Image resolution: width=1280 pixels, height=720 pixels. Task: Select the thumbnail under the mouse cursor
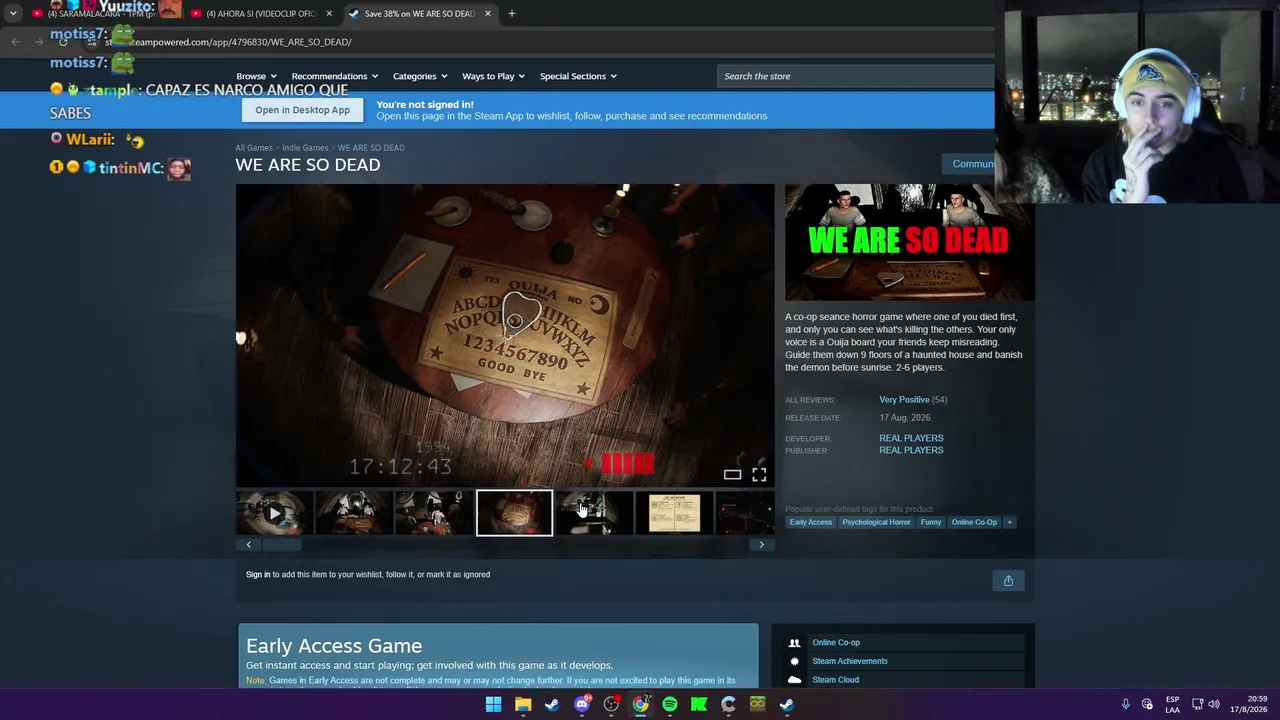point(594,513)
